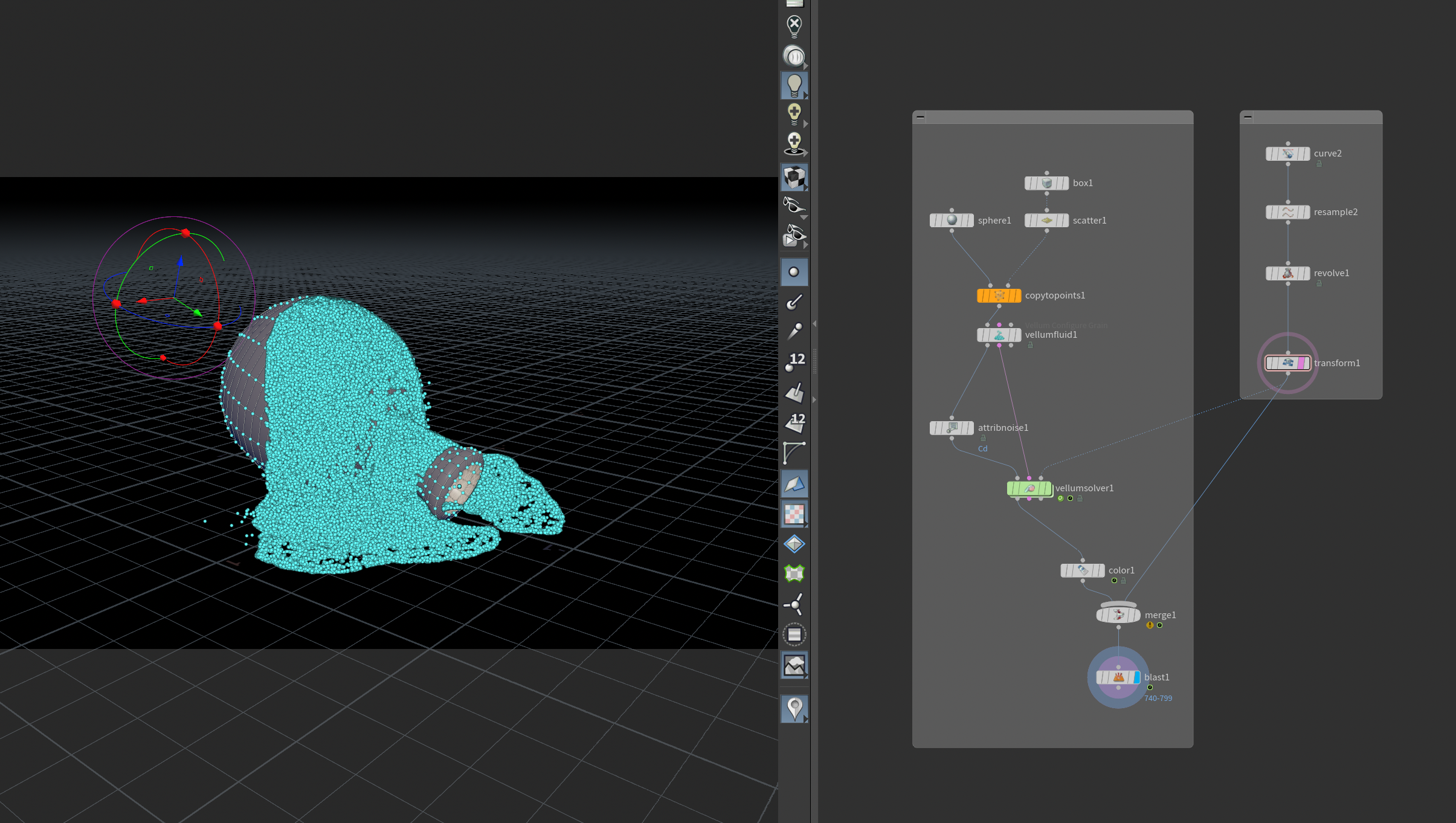Click the disable lighting bulb icon
This screenshot has height=823, width=1456.
[x=794, y=27]
